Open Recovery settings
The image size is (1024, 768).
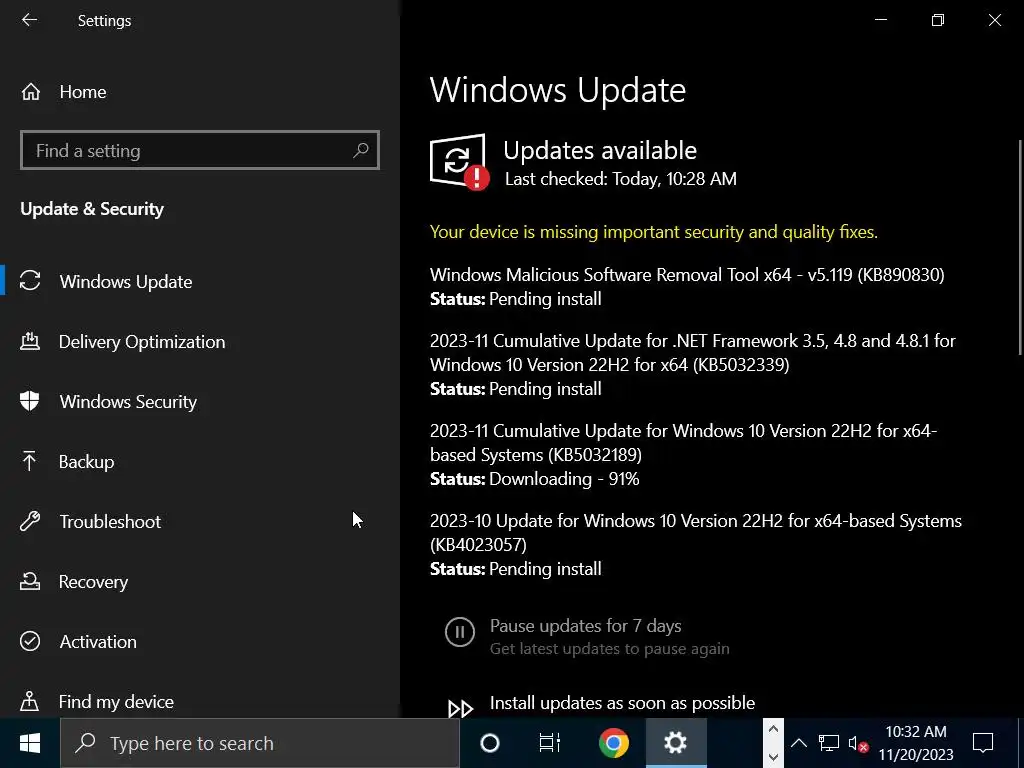point(93,582)
